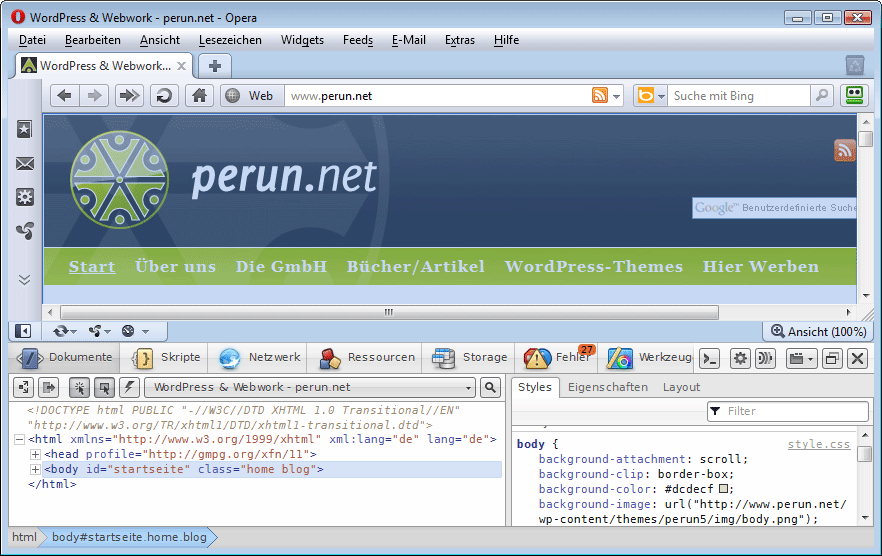This screenshot has height=556, width=882.
Task: Open the WordPress & Webwork document dropdown
Action: pos(310,387)
